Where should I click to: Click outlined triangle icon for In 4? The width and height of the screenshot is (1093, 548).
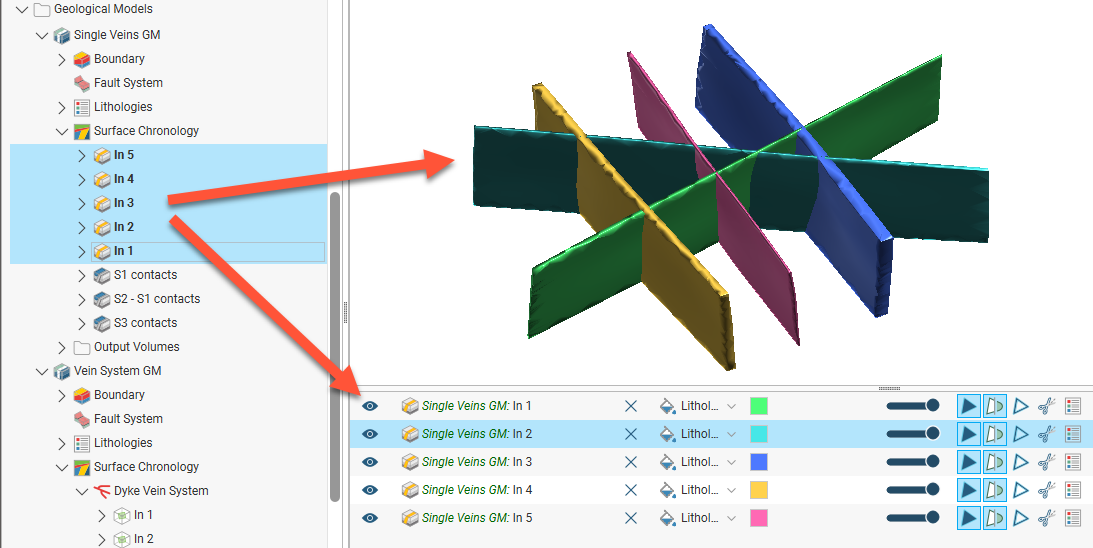click(x=1020, y=490)
